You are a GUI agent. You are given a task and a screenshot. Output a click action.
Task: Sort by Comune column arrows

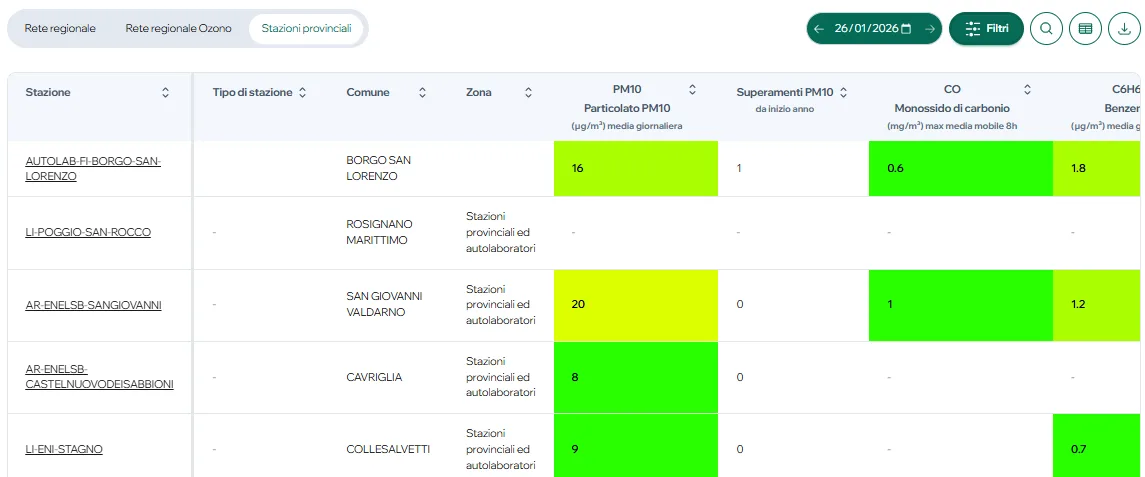422,92
